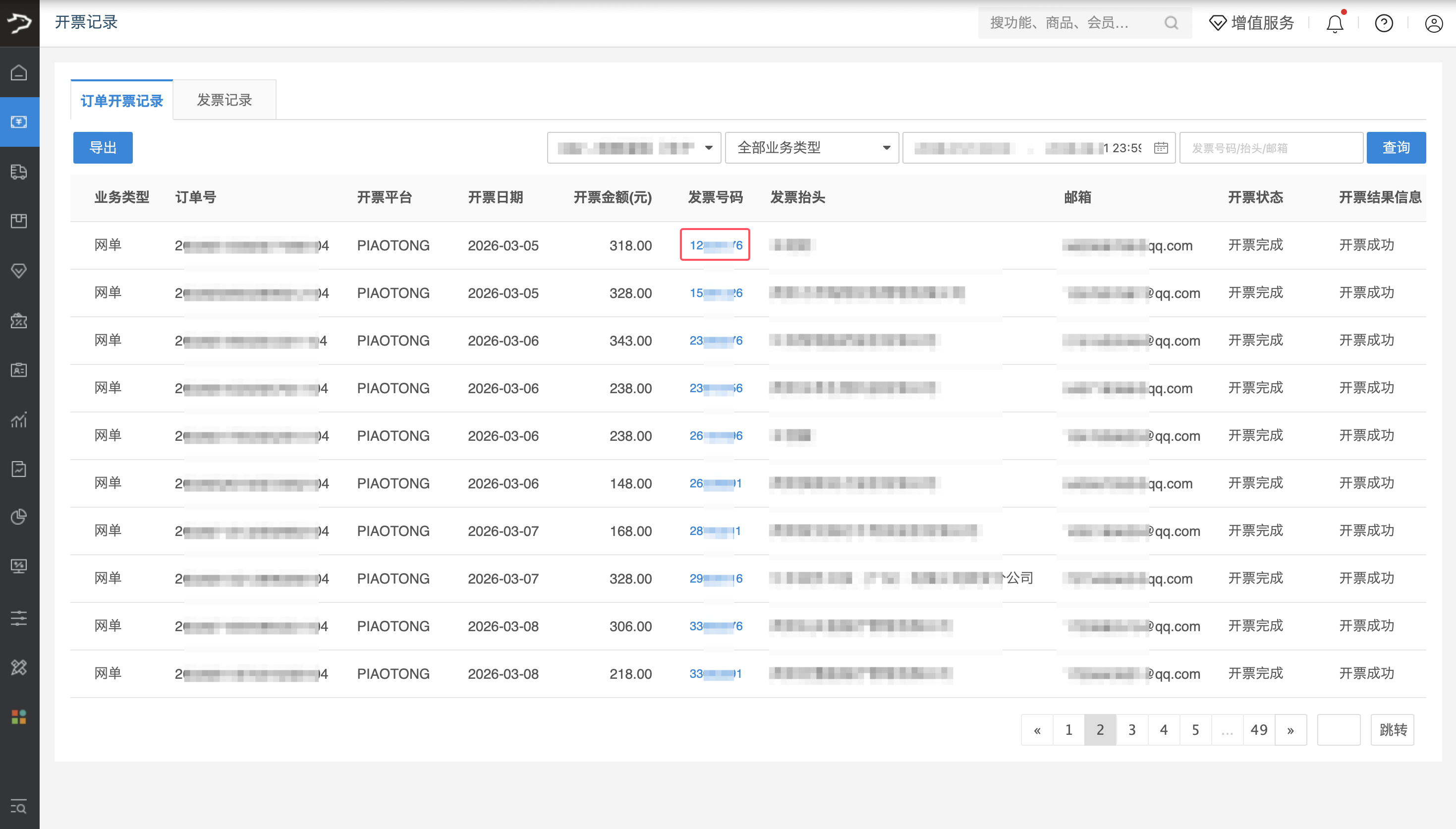Screen dimensions: 1456x829
Task: Click the 跳转 jump button
Action: point(1393,730)
